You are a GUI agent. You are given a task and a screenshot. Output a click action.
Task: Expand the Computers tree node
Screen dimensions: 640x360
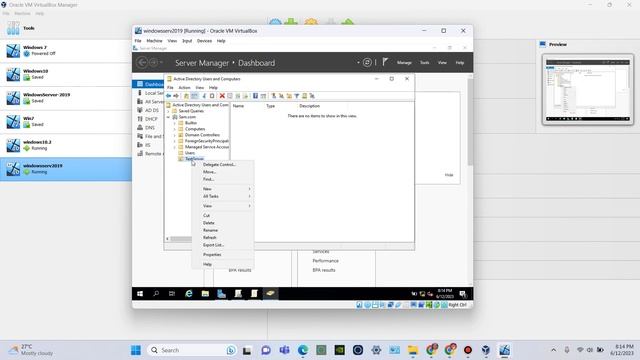tap(175, 129)
